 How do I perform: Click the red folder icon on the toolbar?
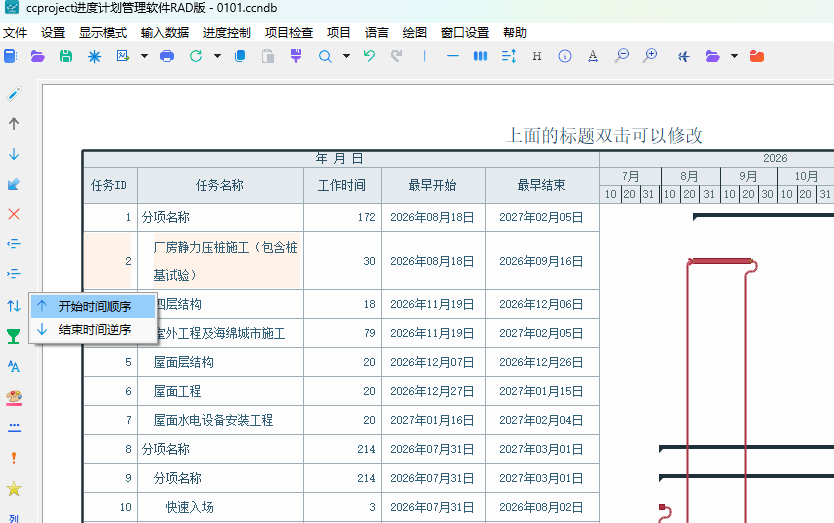pos(757,56)
